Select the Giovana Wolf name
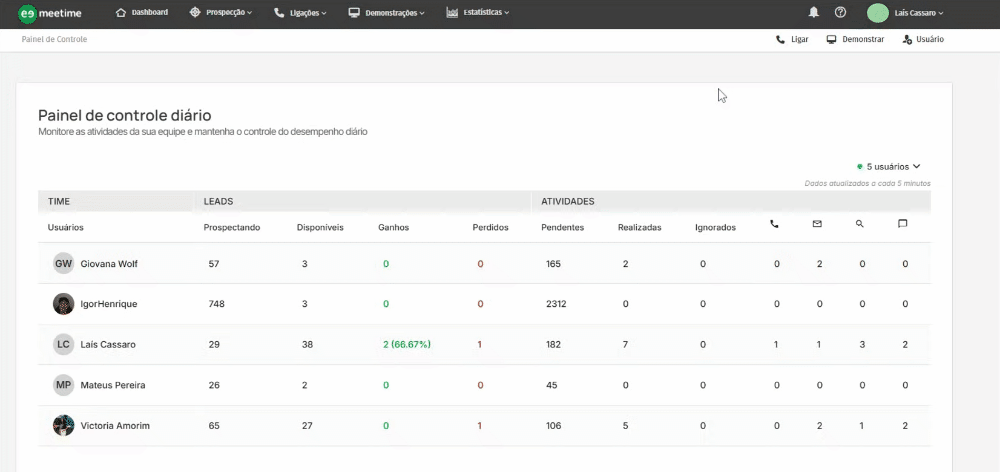Image resolution: width=1000 pixels, height=472 pixels. (x=109, y=264)
